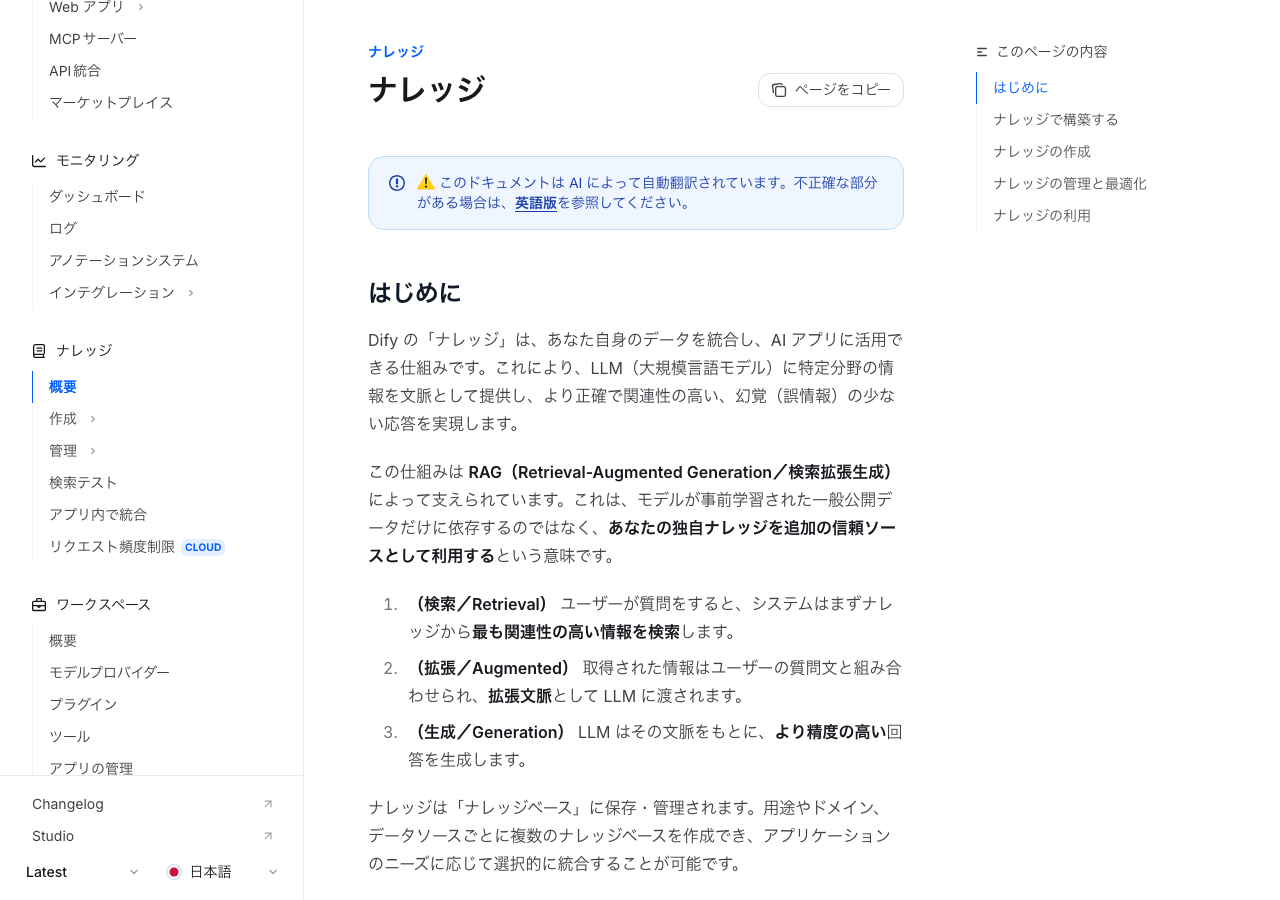Click the Japan flag language icon
1280x900 pixels.
[174, 872]
